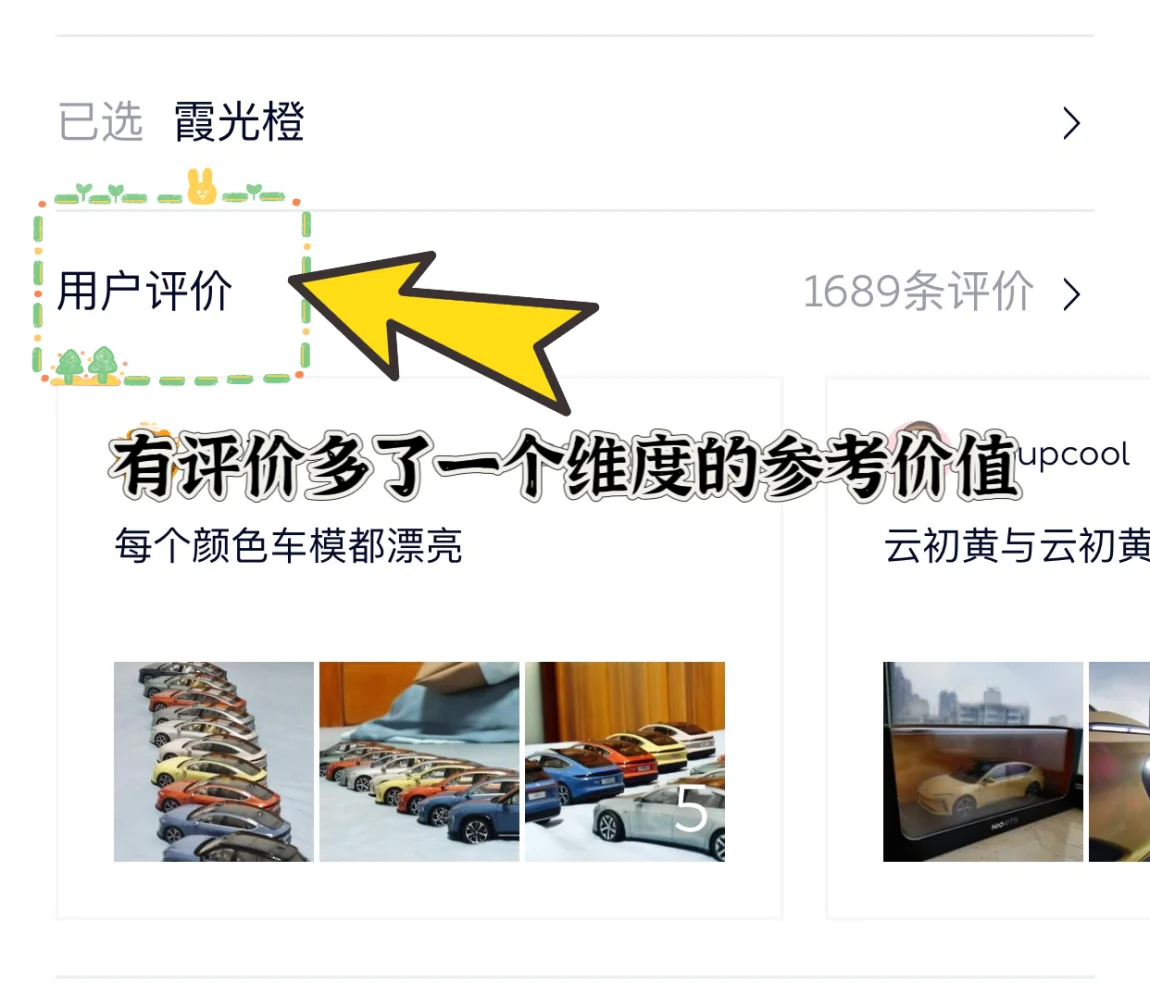Open the third review photo with the 5 overlay
Screen dimensions: 1150x984
pos(625,761)
